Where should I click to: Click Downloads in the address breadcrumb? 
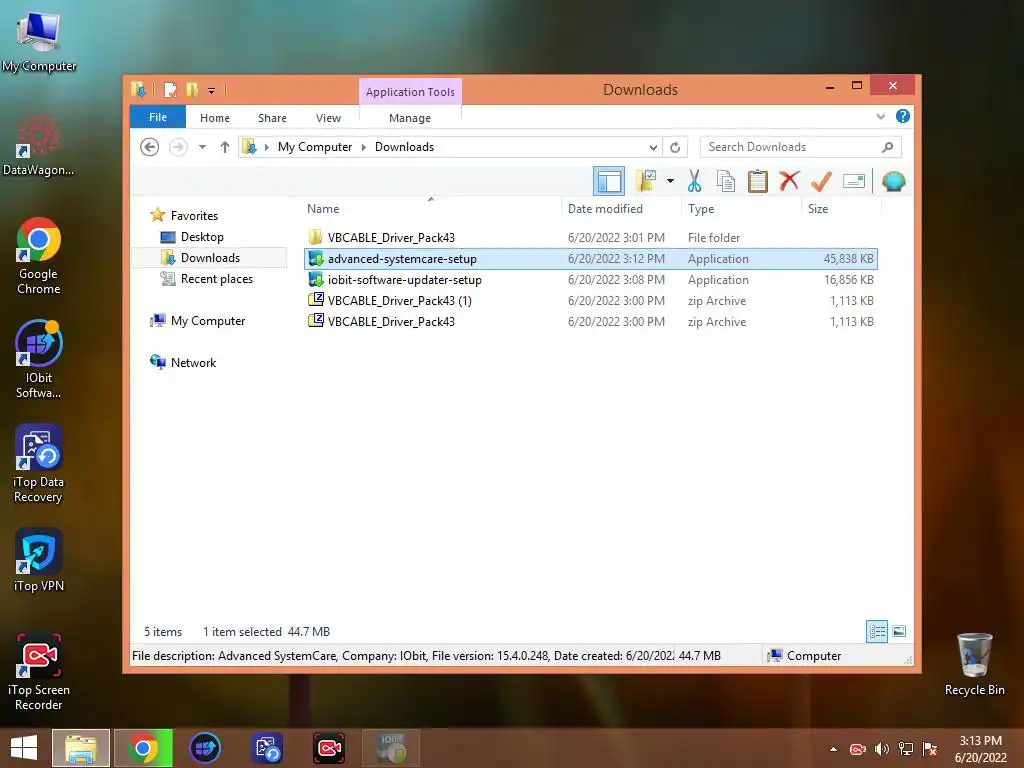404,147
